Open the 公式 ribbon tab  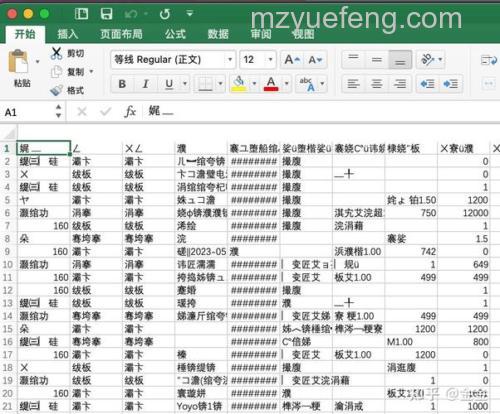point(175,34)
